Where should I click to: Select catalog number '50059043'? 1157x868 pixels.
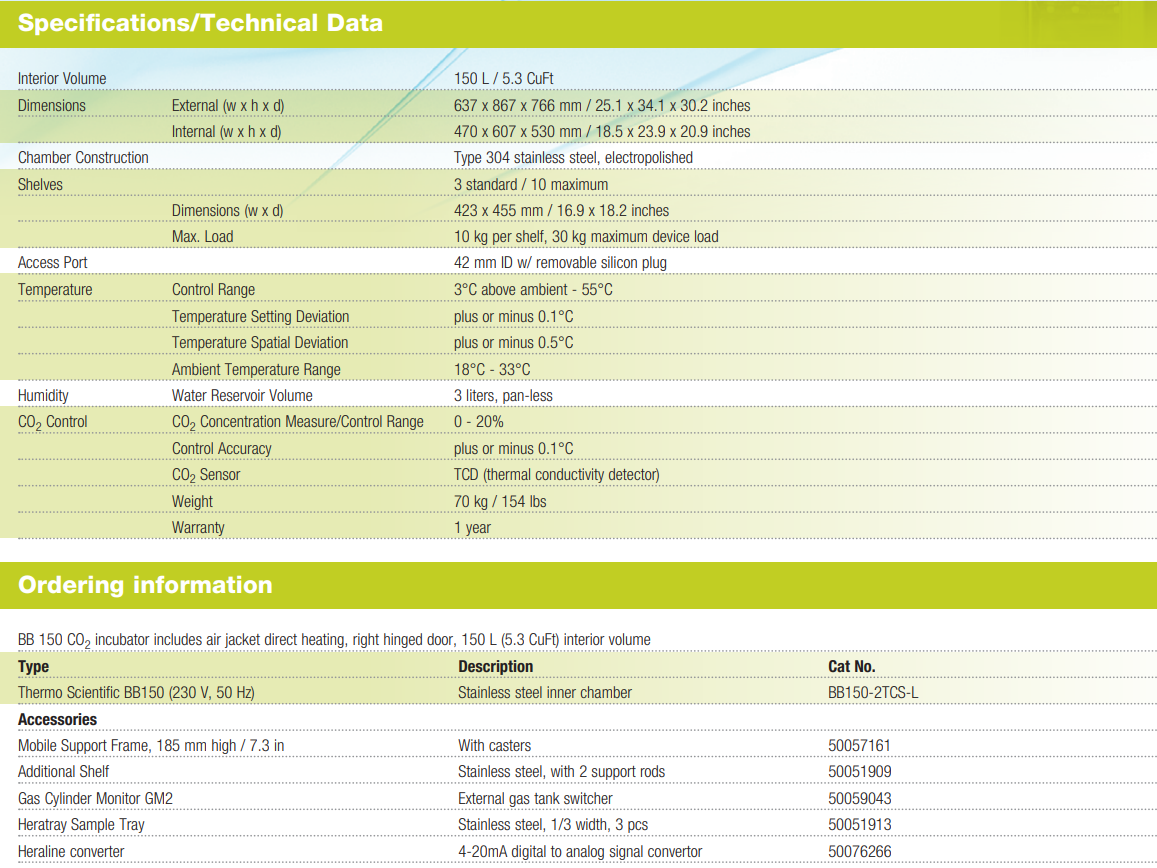tap(860, 799)
